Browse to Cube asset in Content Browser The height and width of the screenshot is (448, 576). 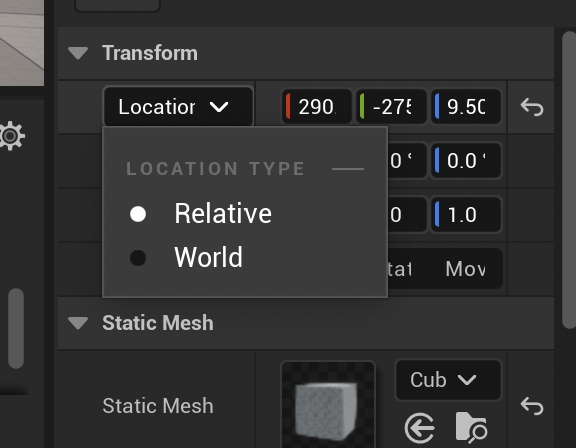click(x=471, y=427)
